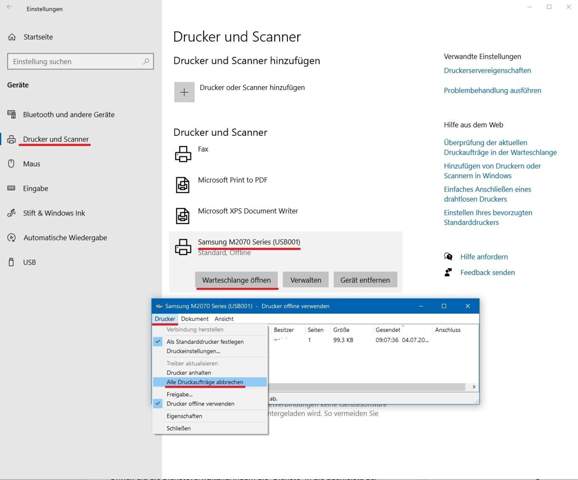Maximize the print queue window
The height and width of the screenshot is (480, 578).
click(444, 306)
